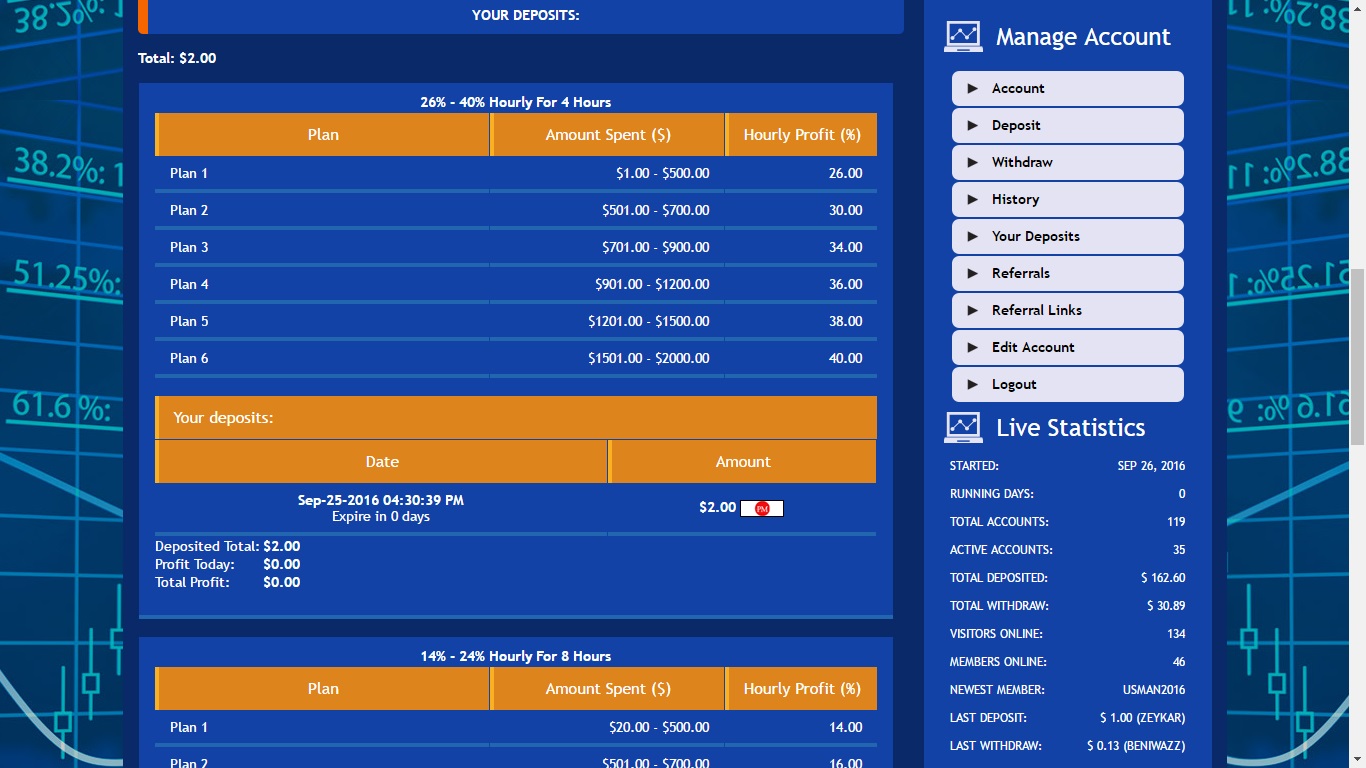Screen dimensions: 1366x768
Task: Click the Perfect Money PM payment icon
Action: [x=762, y=509]
